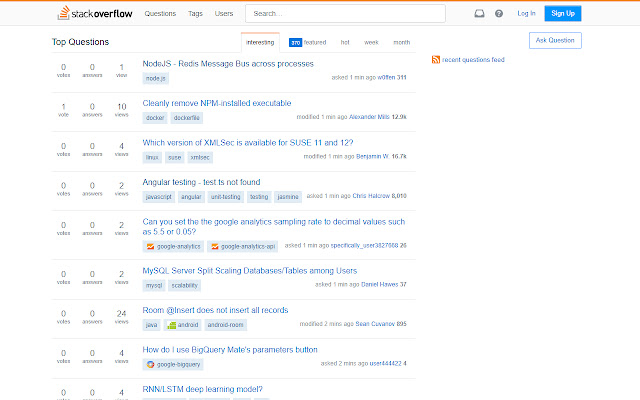Click the scalability tag
This screenshot has width=640, height=400.
pos(184,286)
